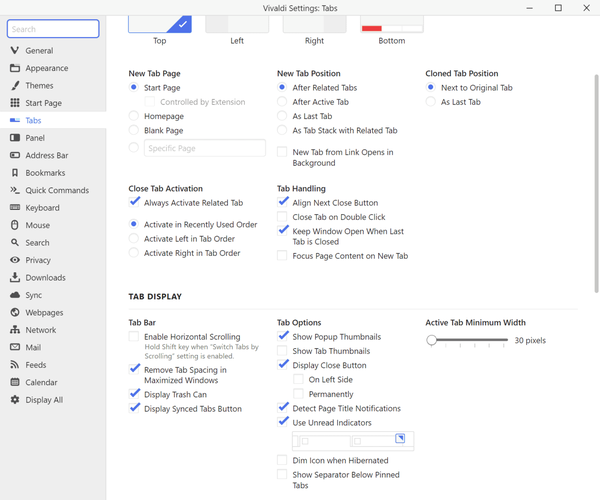The width and height of the screenshot is (600, 500).
Task: Enable Close Tab on Double Click
Action: tap(283, 217)
